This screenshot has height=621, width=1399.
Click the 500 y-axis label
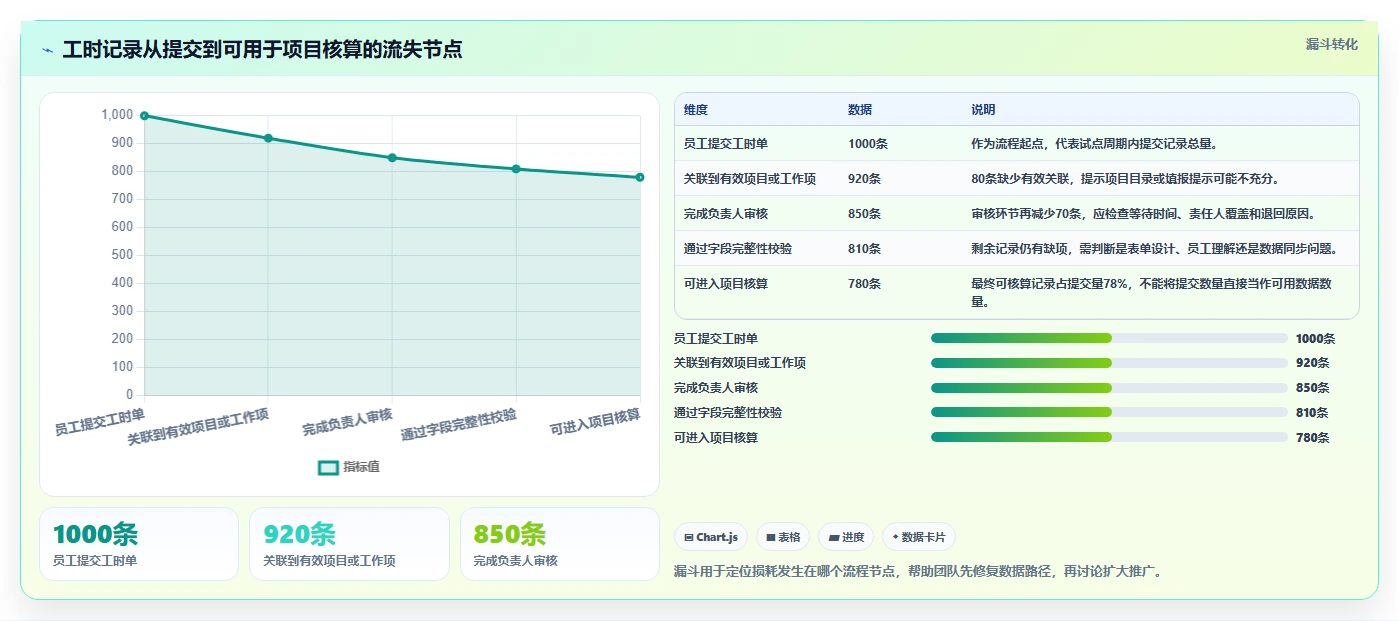tap(122, 255)
